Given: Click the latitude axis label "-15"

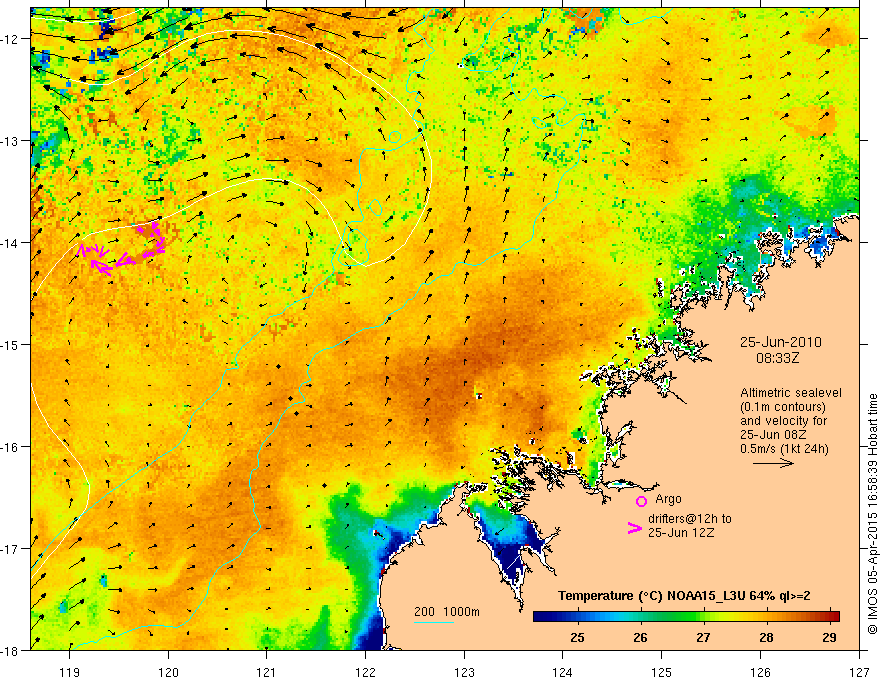Looking at the screenshot, I should click(11, 344).
